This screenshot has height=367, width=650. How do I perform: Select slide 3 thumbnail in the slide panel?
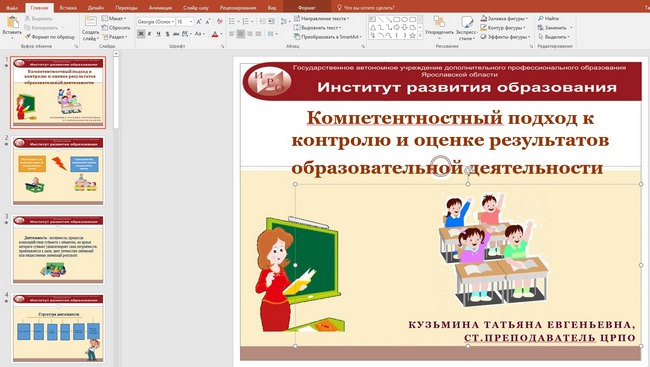[58, 249]
